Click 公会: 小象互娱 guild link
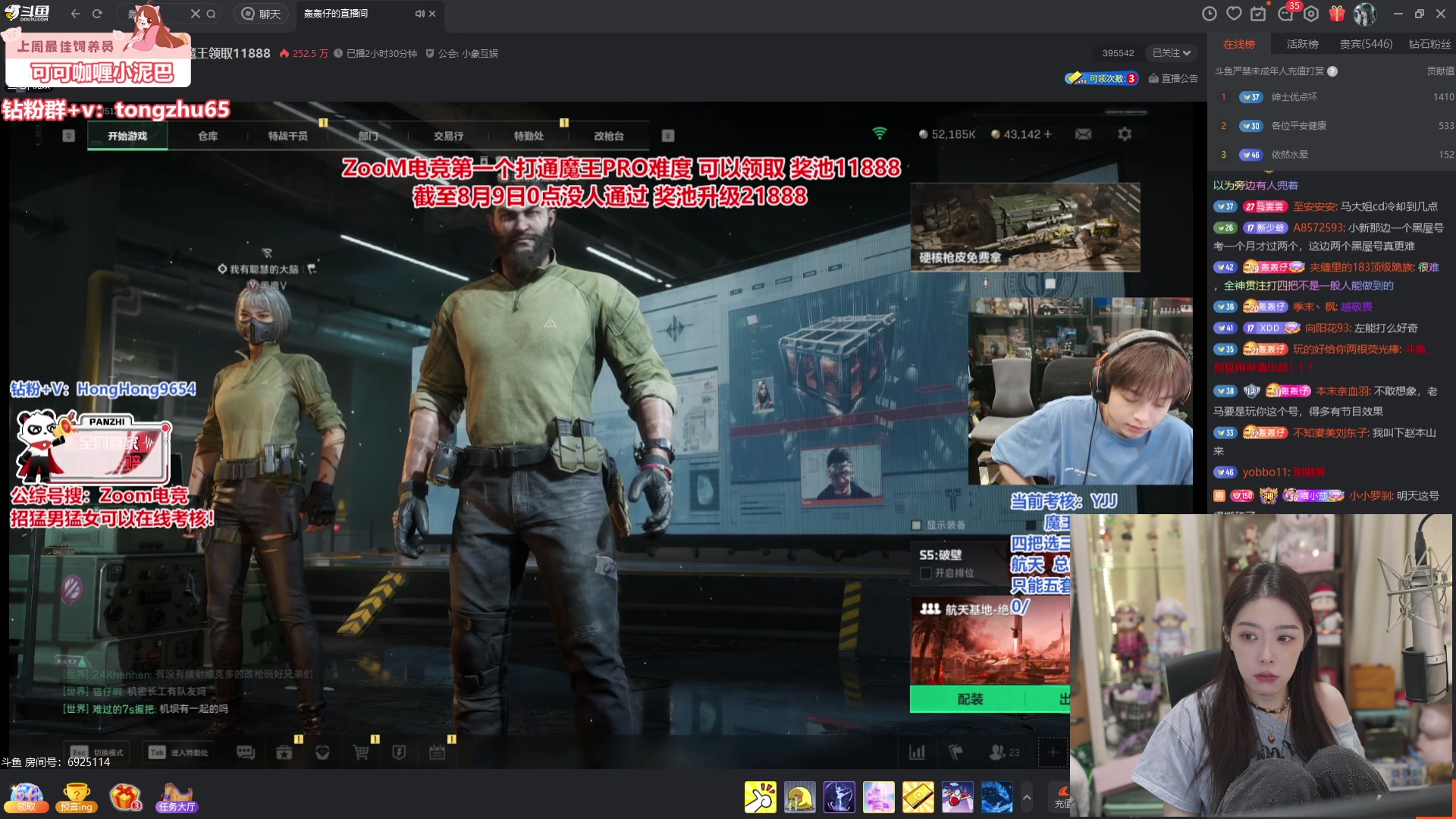Screen dimensions: 1456x819 462,54
